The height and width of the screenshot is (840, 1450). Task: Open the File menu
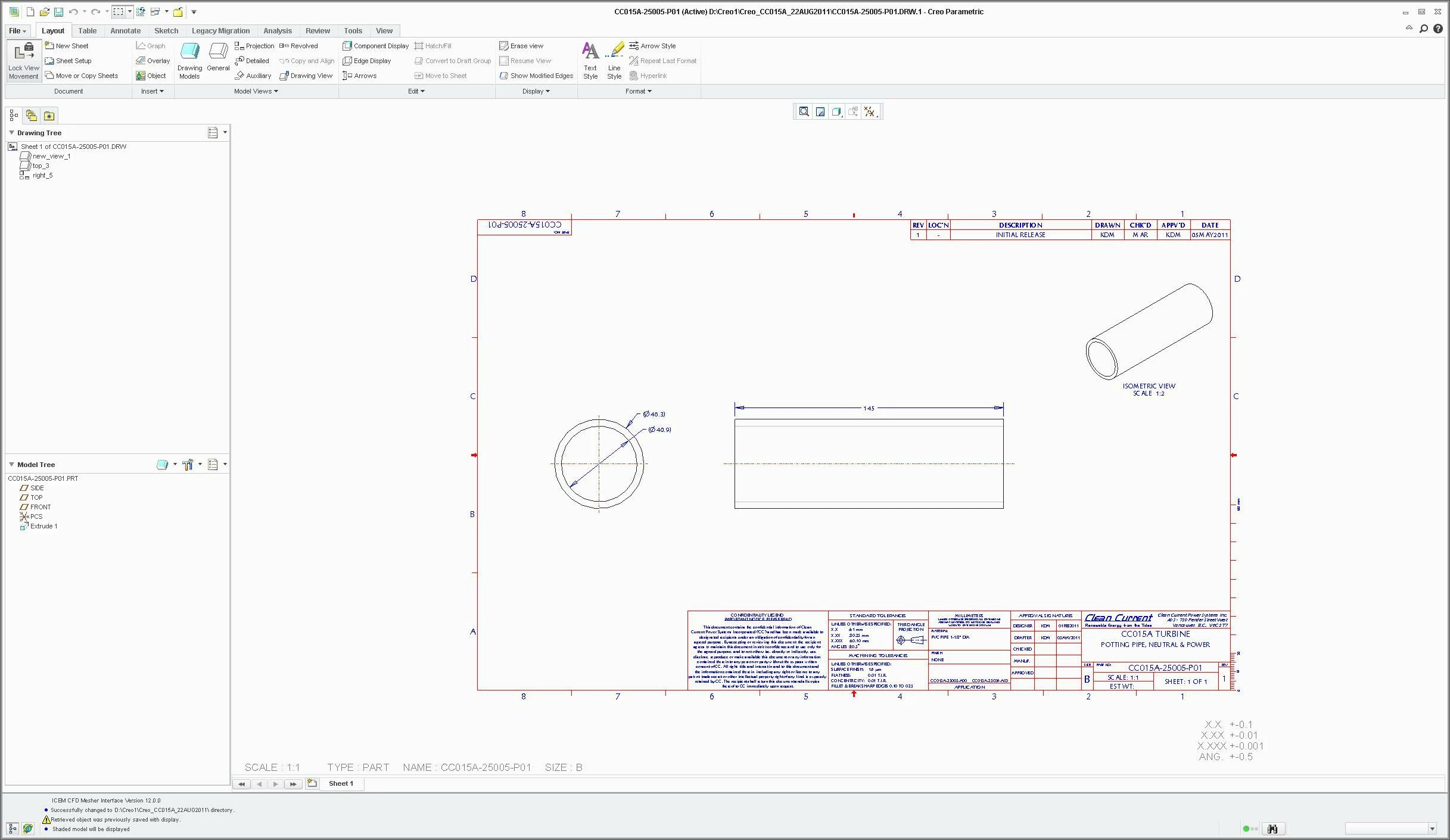(x=17, y=30)
